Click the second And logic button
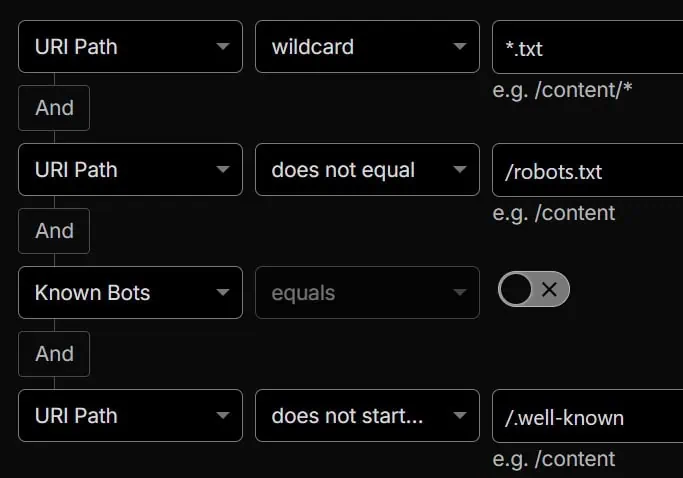This screenshot has width=683, height=478. [x=54, y=231]
